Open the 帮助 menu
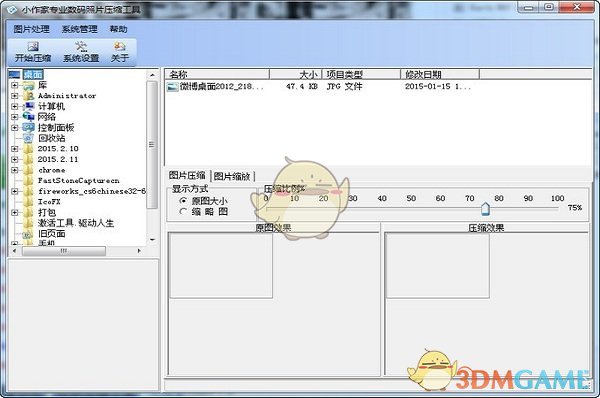The width and height of the screenshot is (600, 398). 118,29
